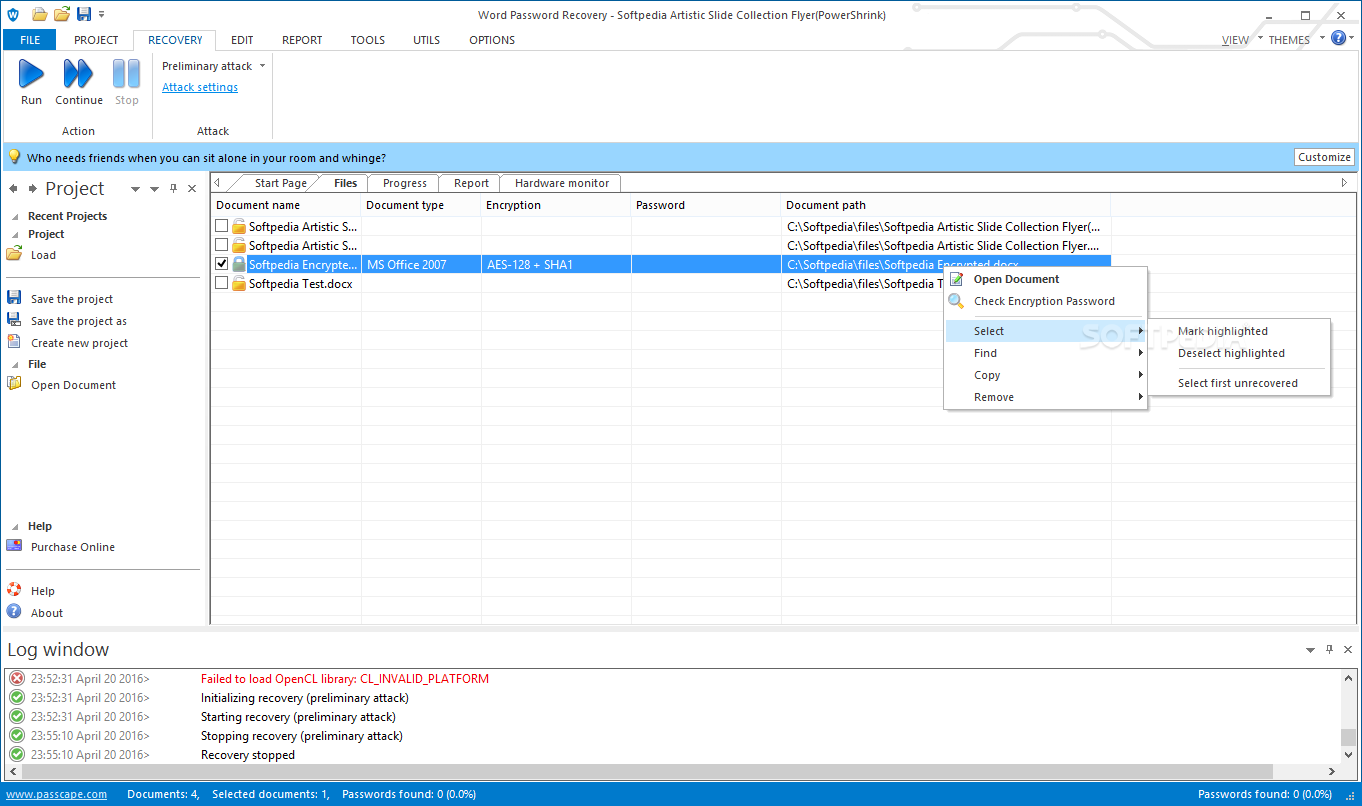Open the Attack settings link

(x=200, y=87)
